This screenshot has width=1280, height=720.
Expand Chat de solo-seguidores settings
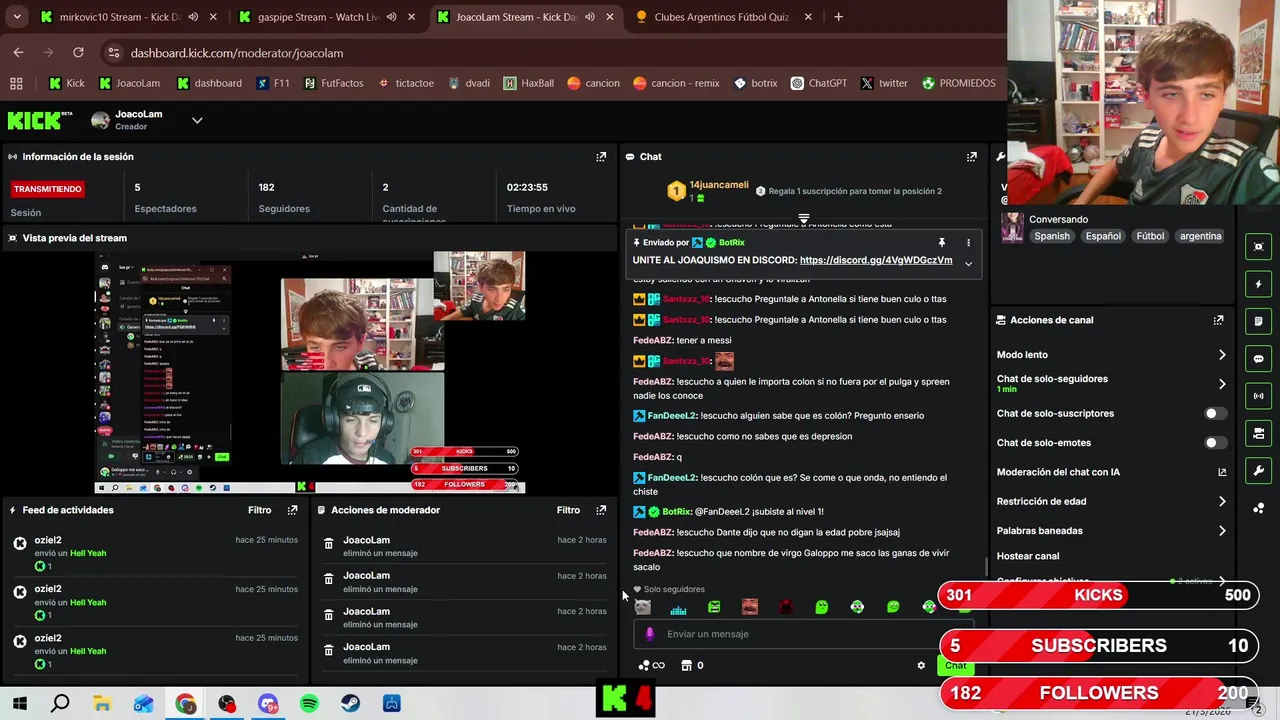[x=1221, y=384]
